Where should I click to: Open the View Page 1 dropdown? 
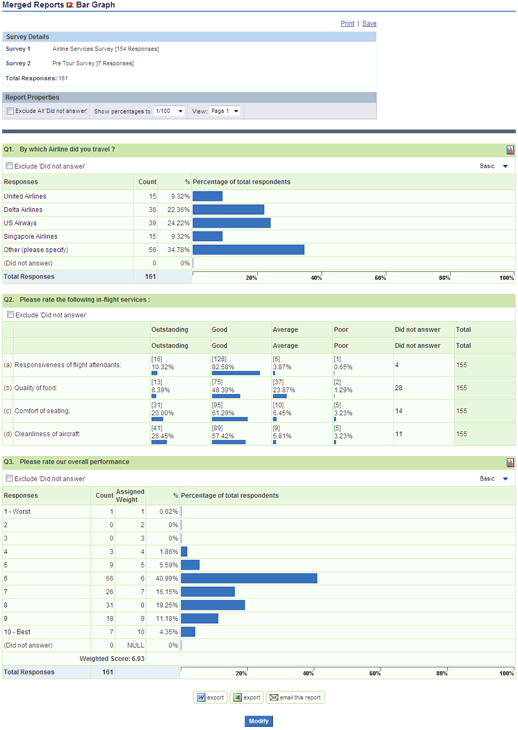(225, 111)
